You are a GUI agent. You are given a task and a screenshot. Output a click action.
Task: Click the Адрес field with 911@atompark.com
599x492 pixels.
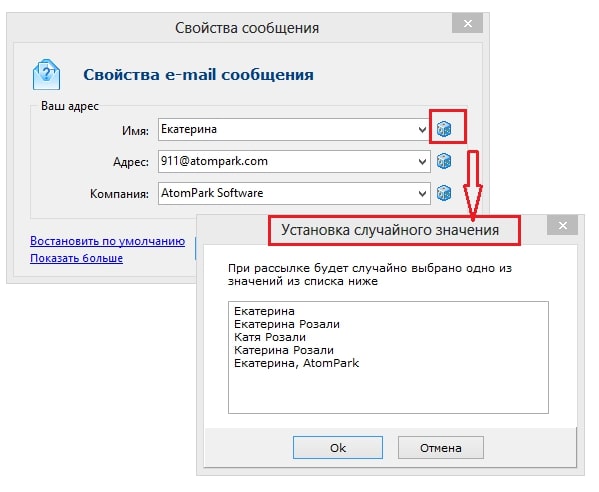pos(294,161)
